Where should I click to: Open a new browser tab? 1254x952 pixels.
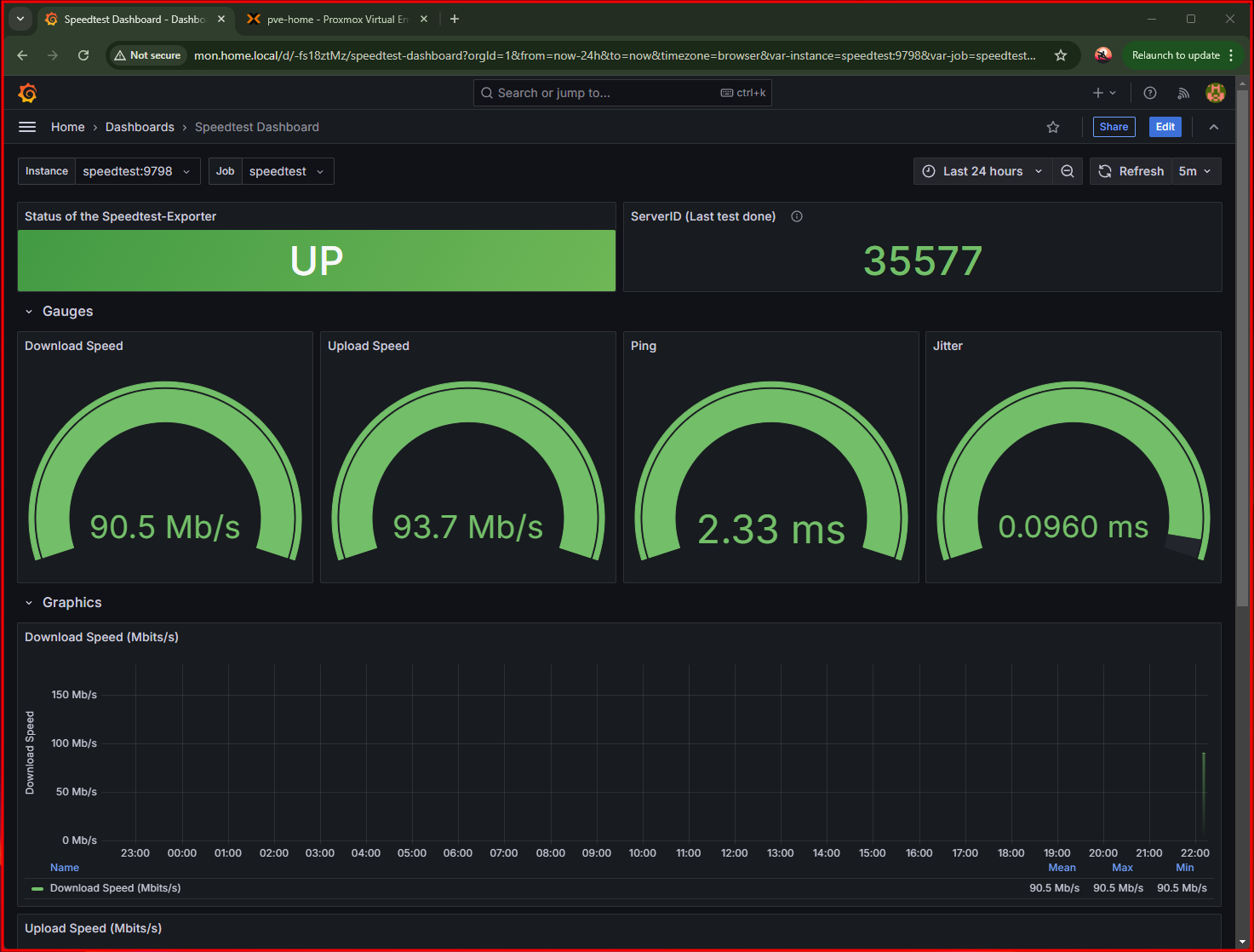coord(455,19)
